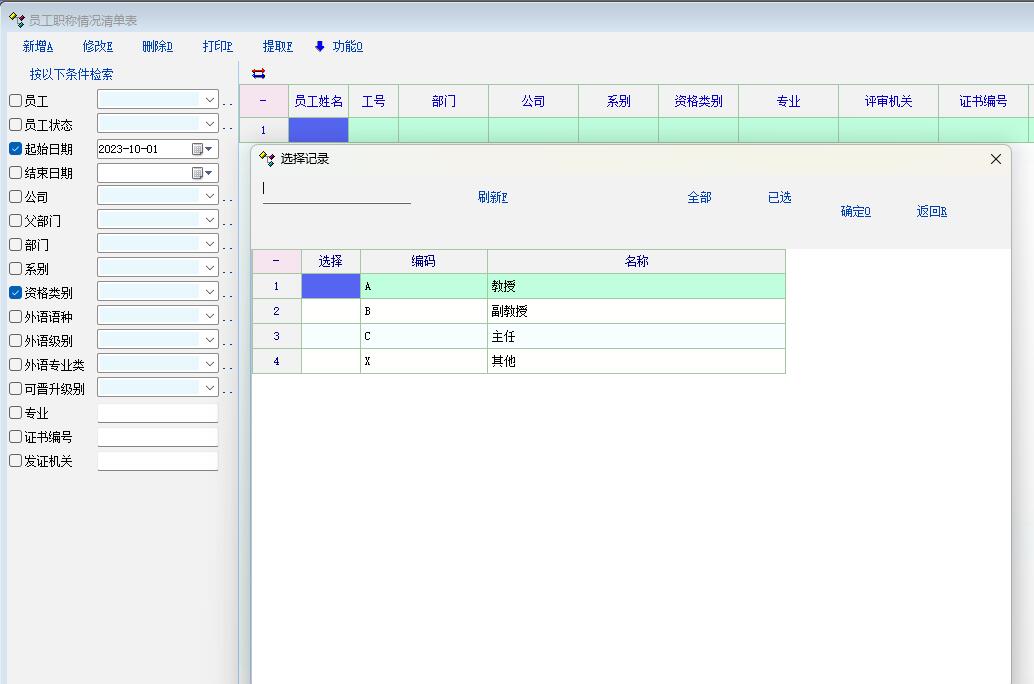This screenshot has width=1034, height=684.
Task: Uncheck the 资格类别 filter checkbox
Action: click(15, 293)
